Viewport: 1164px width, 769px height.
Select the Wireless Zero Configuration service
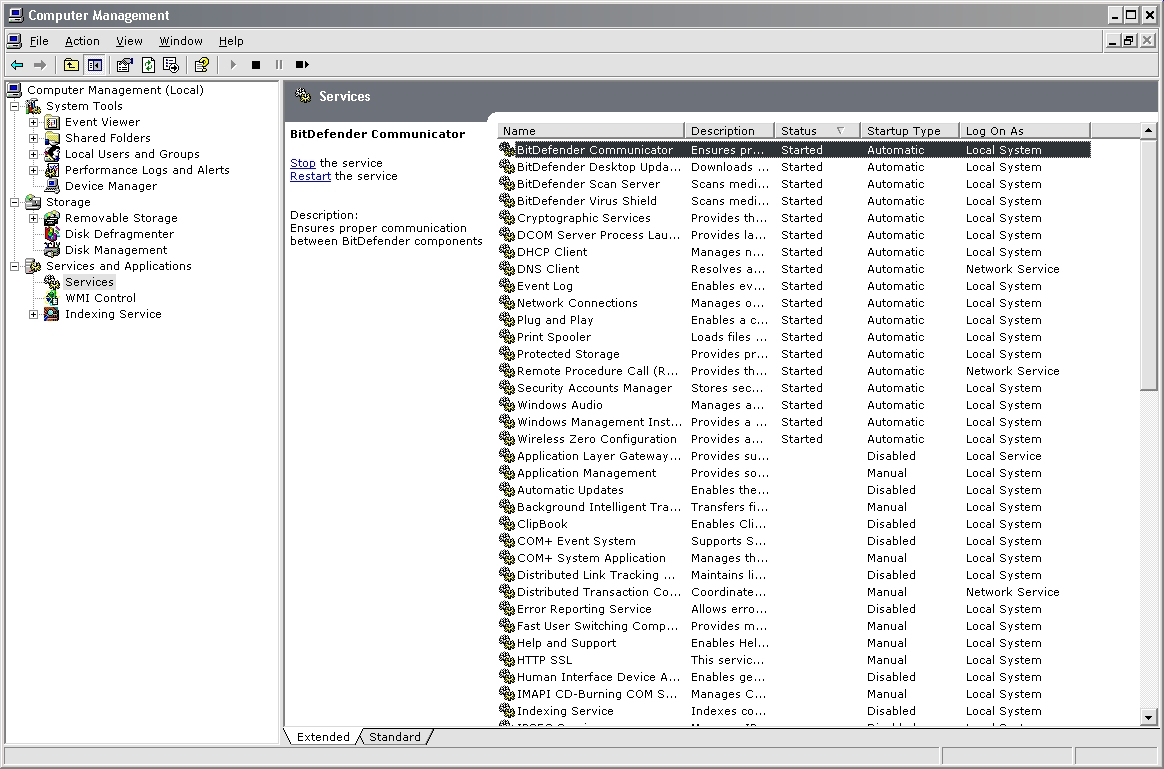tap(794, 439)
